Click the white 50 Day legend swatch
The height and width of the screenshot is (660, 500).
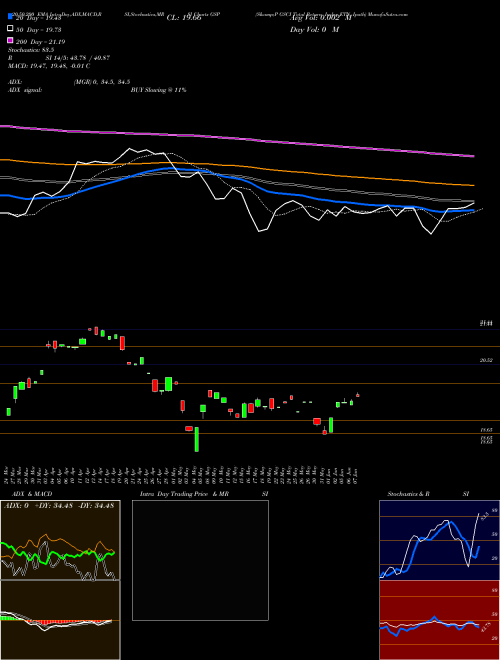[x=10, y=29]
